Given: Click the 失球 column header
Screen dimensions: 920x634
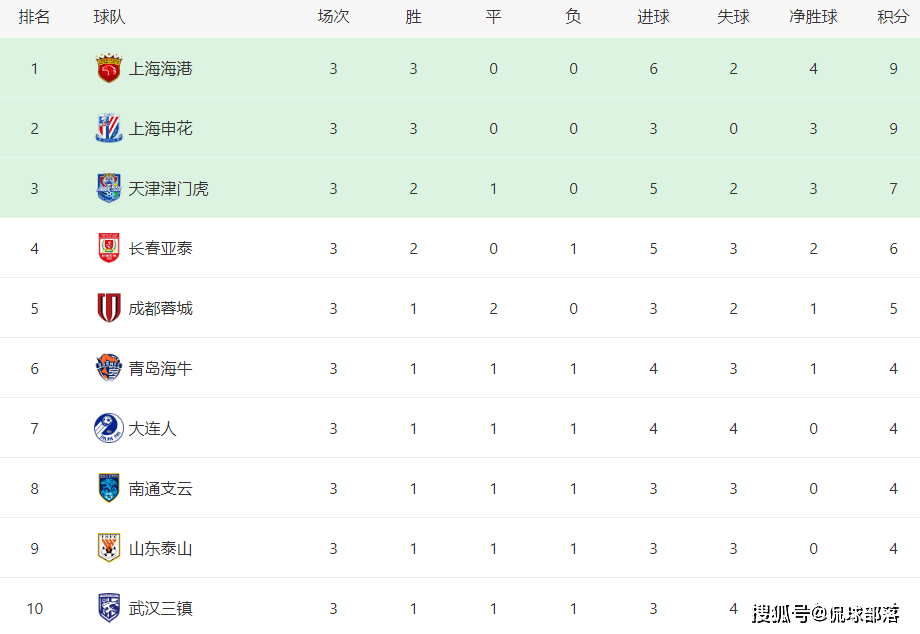Looking at the screenshot, I should (733, 17).
